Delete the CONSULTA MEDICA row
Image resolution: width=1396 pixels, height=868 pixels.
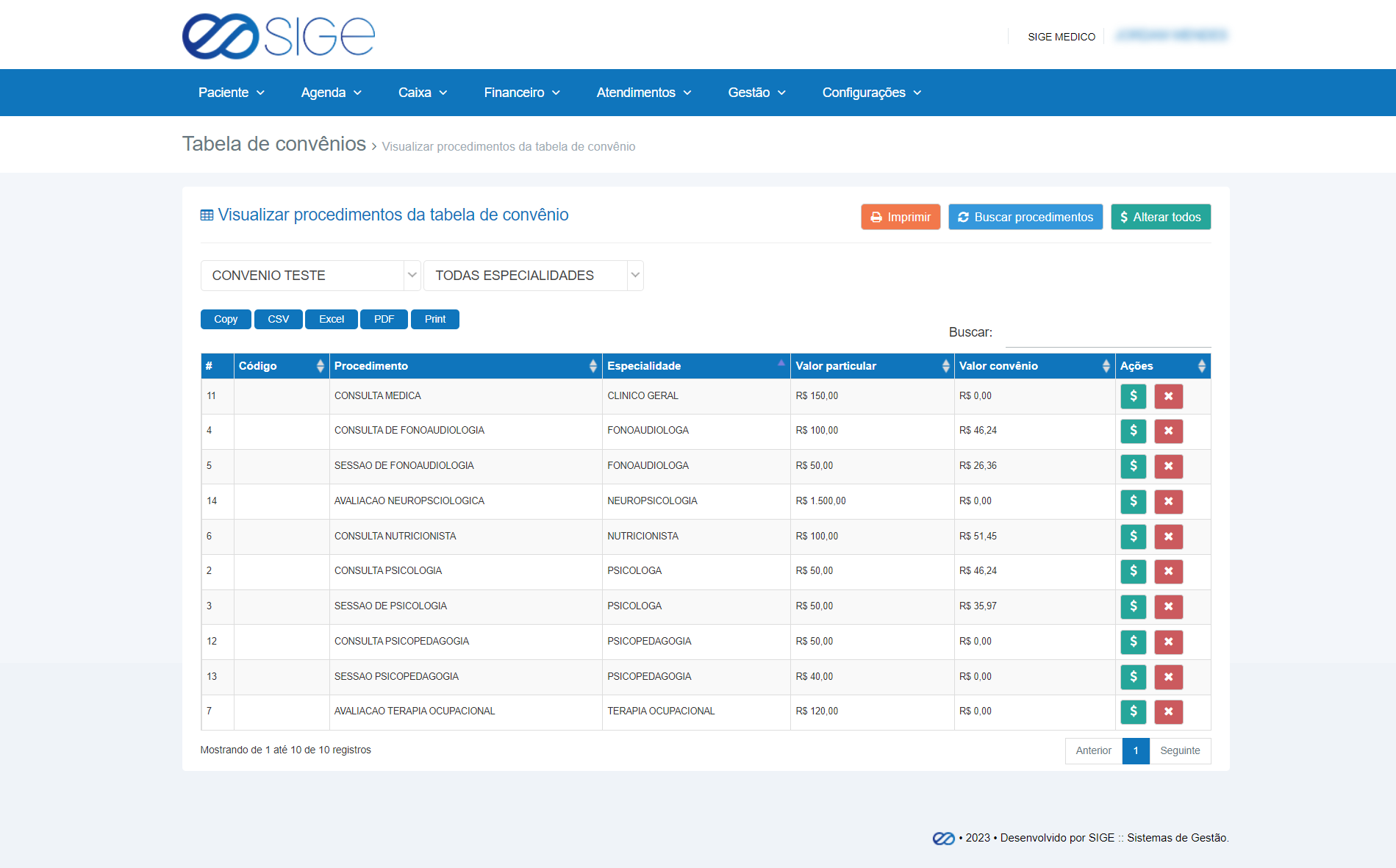click(x=1168, y=396)
